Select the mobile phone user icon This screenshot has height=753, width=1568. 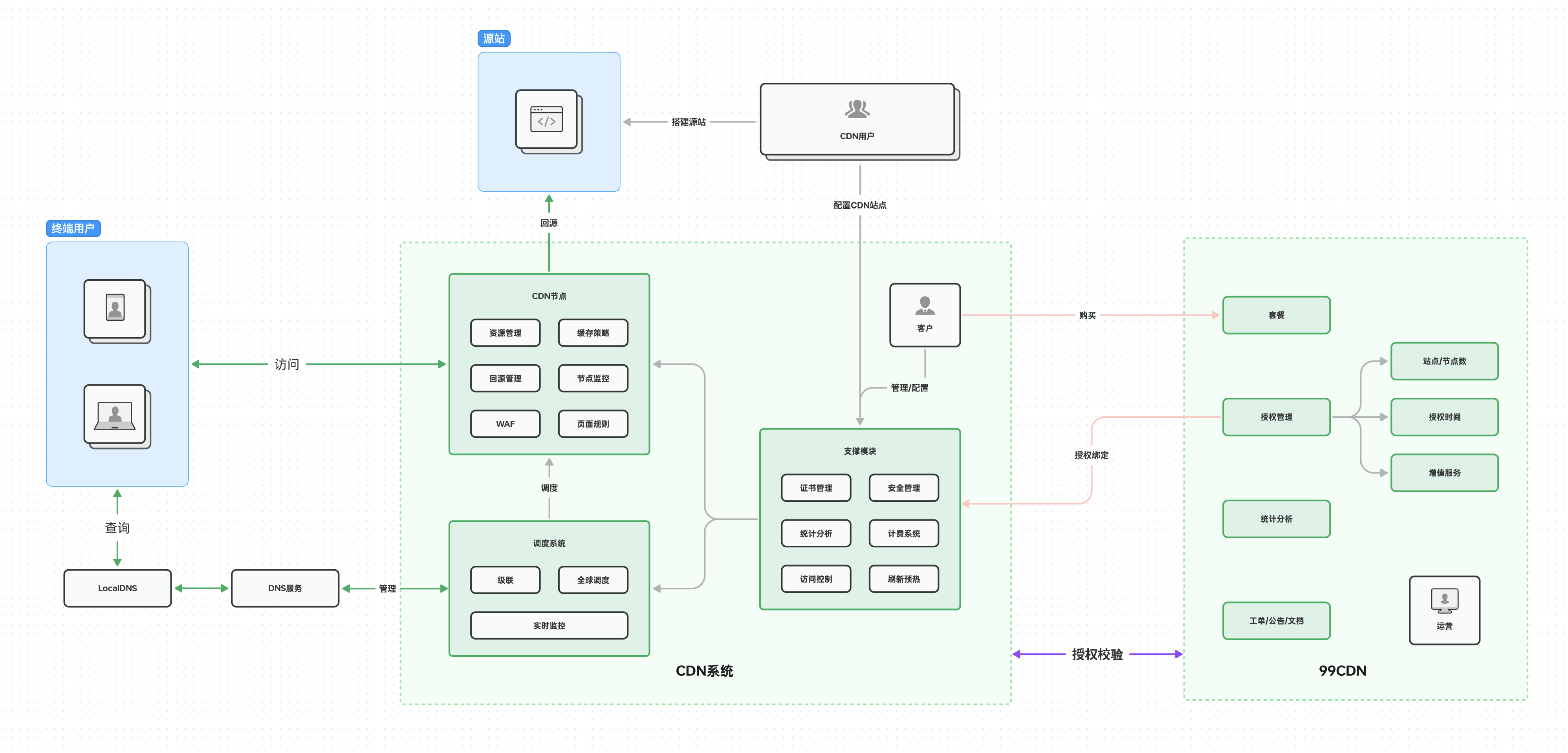click(x=115, y=308)
